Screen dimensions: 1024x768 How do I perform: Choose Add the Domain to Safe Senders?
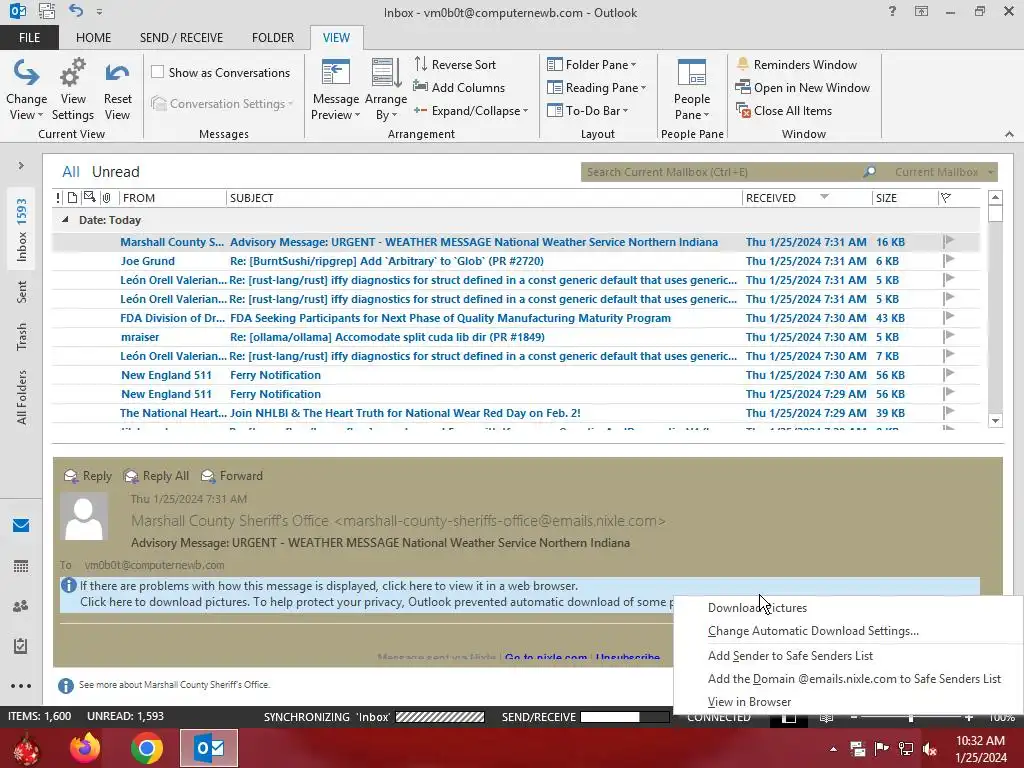(x=854, y=679)
